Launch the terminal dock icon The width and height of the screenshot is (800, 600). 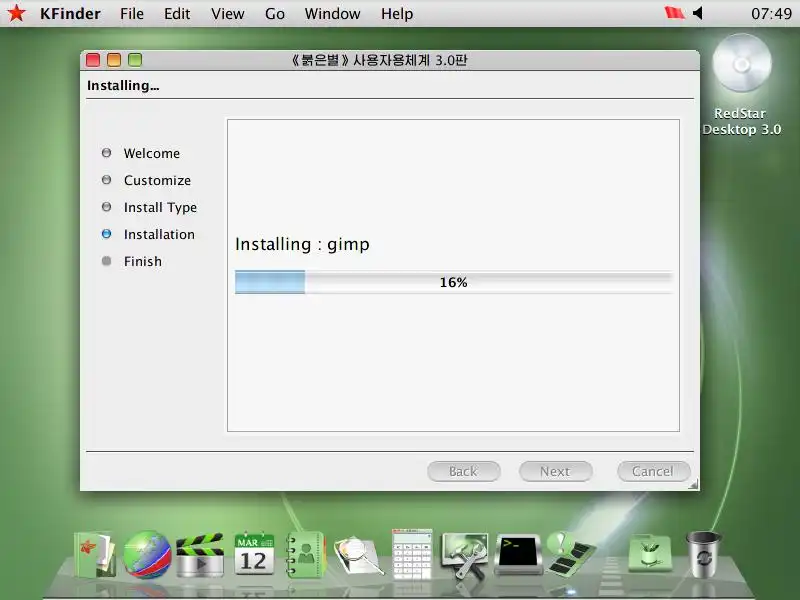[518, 554]
